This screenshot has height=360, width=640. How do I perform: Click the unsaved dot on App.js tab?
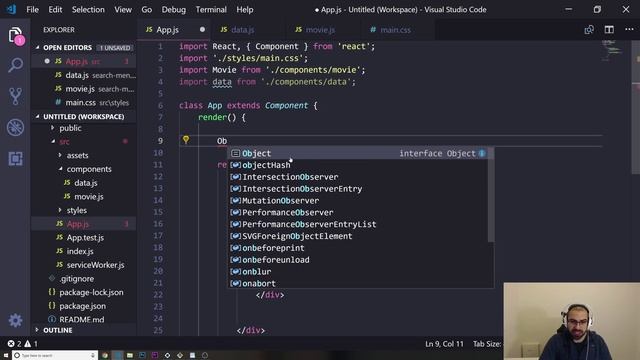point(202,29)
